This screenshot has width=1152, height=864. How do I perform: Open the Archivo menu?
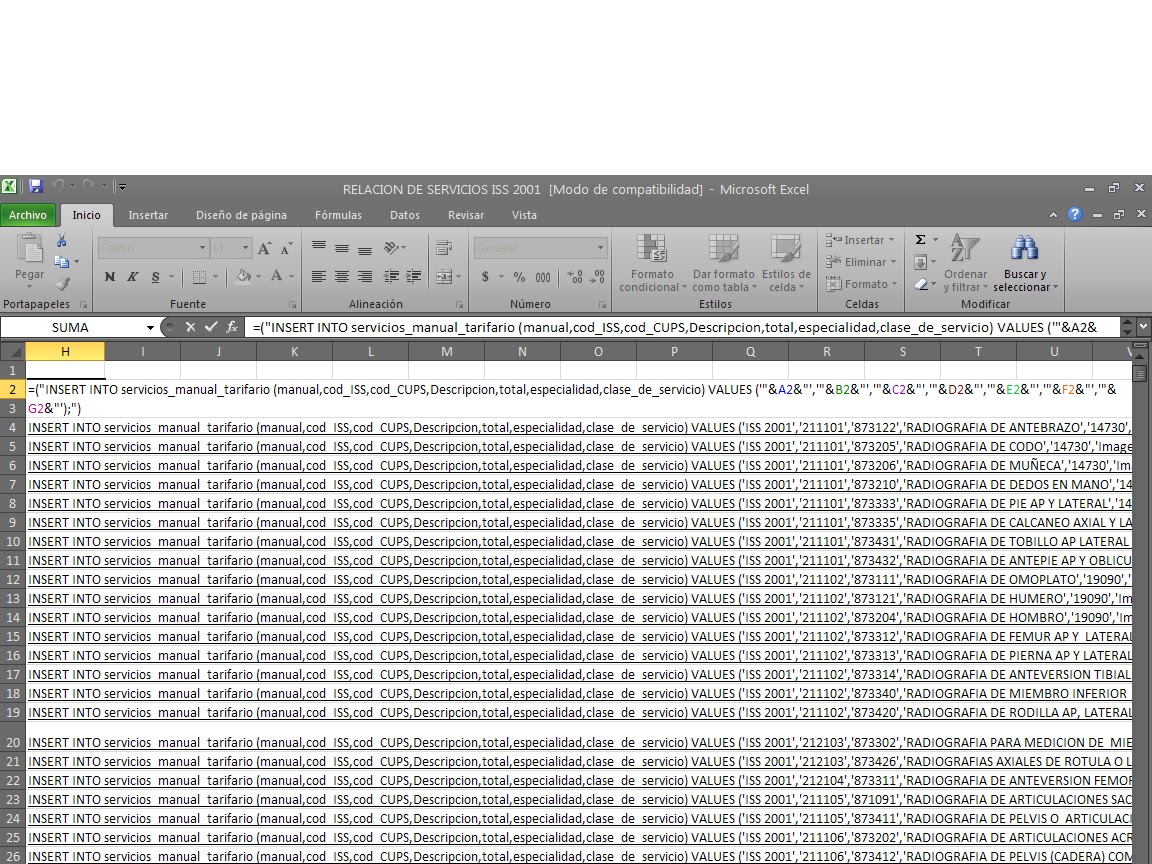coord(28,214)
